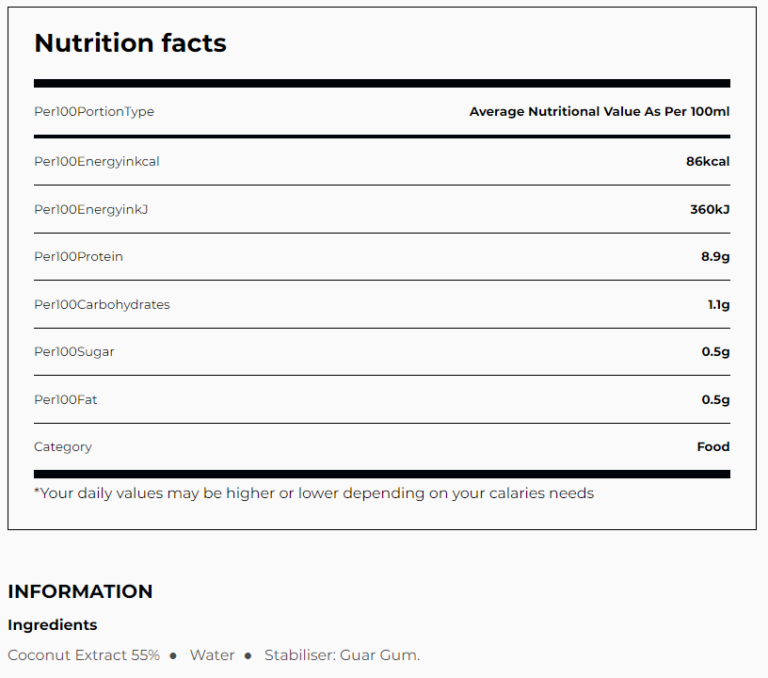
Task: Select the Per100Protein row label
Action: point(79,257)
